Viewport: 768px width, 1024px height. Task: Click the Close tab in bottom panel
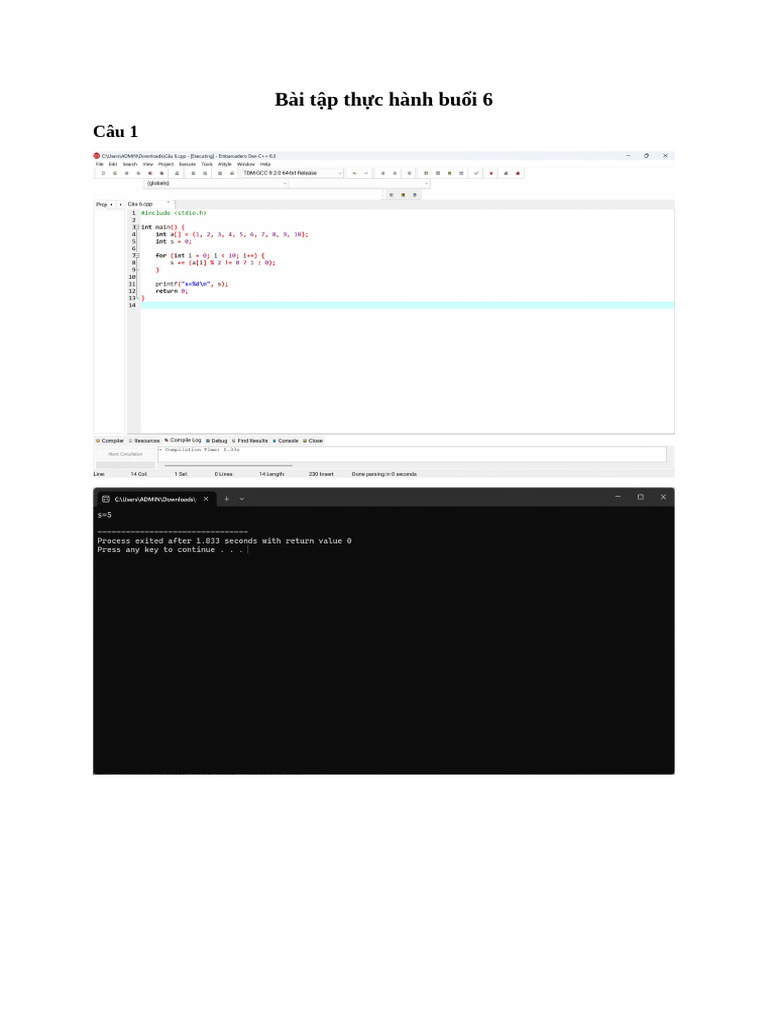pos(313,441)
